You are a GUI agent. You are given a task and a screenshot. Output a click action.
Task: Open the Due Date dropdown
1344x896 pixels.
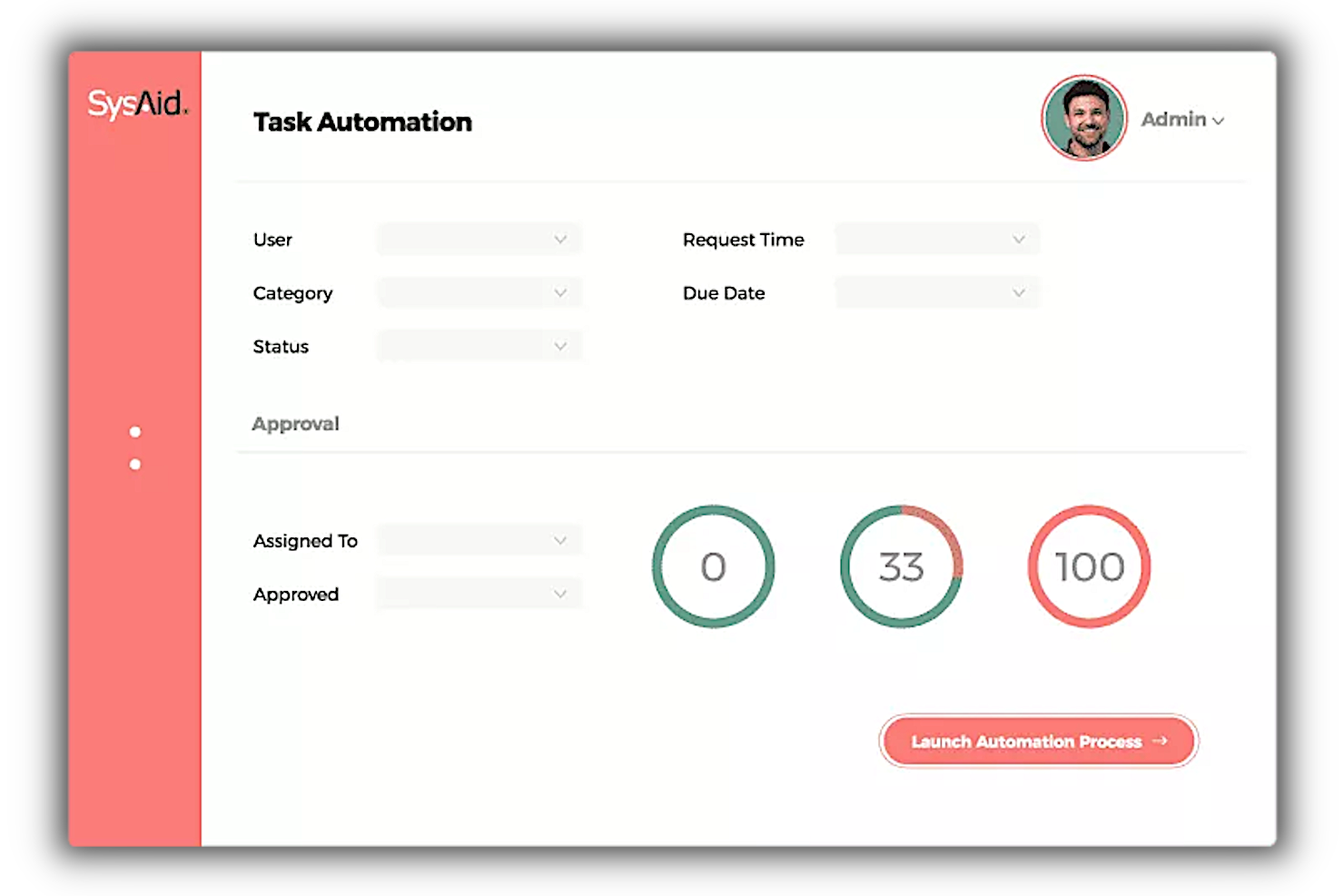[936, 292]
